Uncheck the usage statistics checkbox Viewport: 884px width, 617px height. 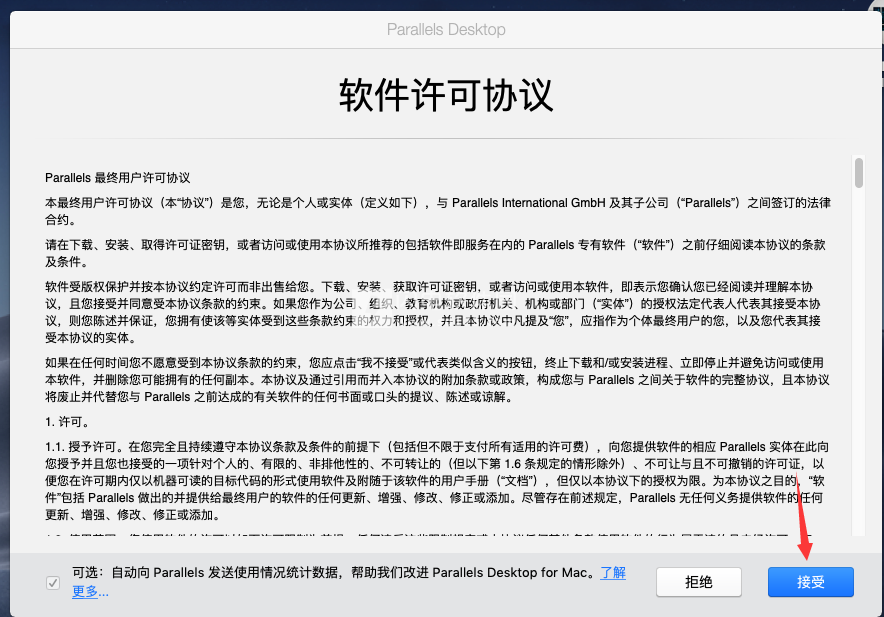53,583
